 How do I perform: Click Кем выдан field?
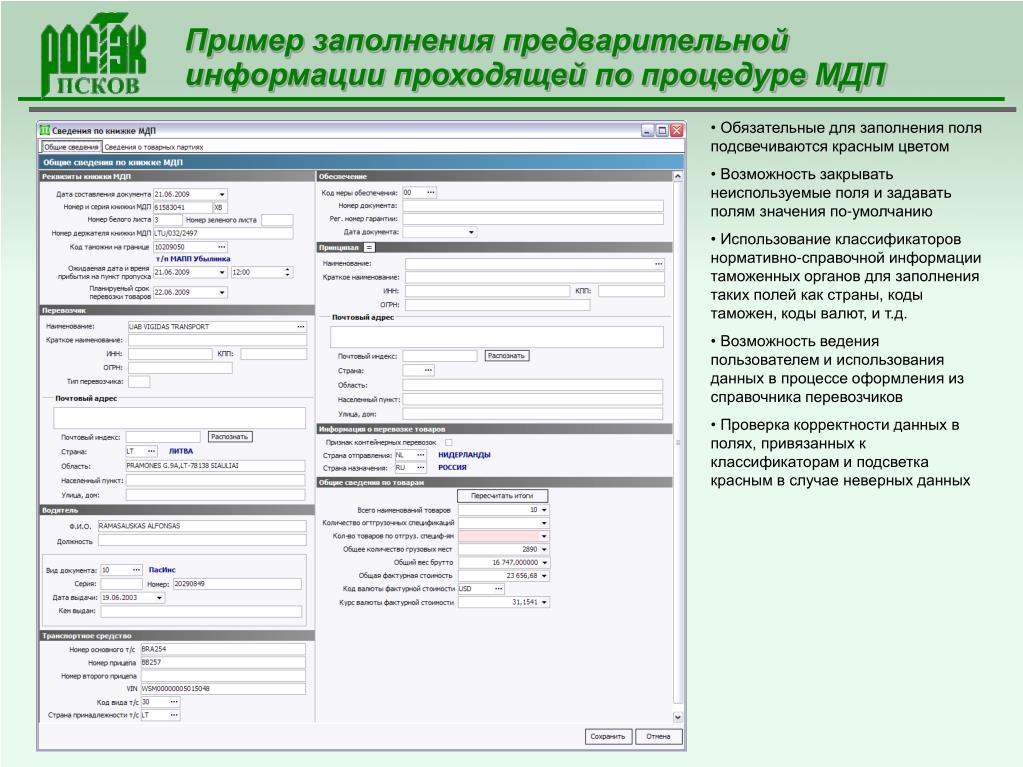(x=200, y=611)
